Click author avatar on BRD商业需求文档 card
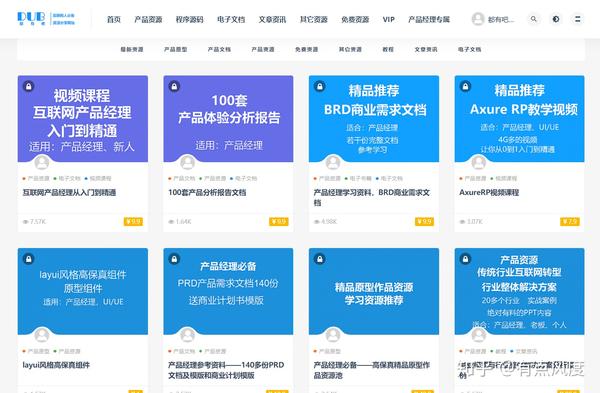The height and width of the screenshot is (393, 600). tap(333, 162)
